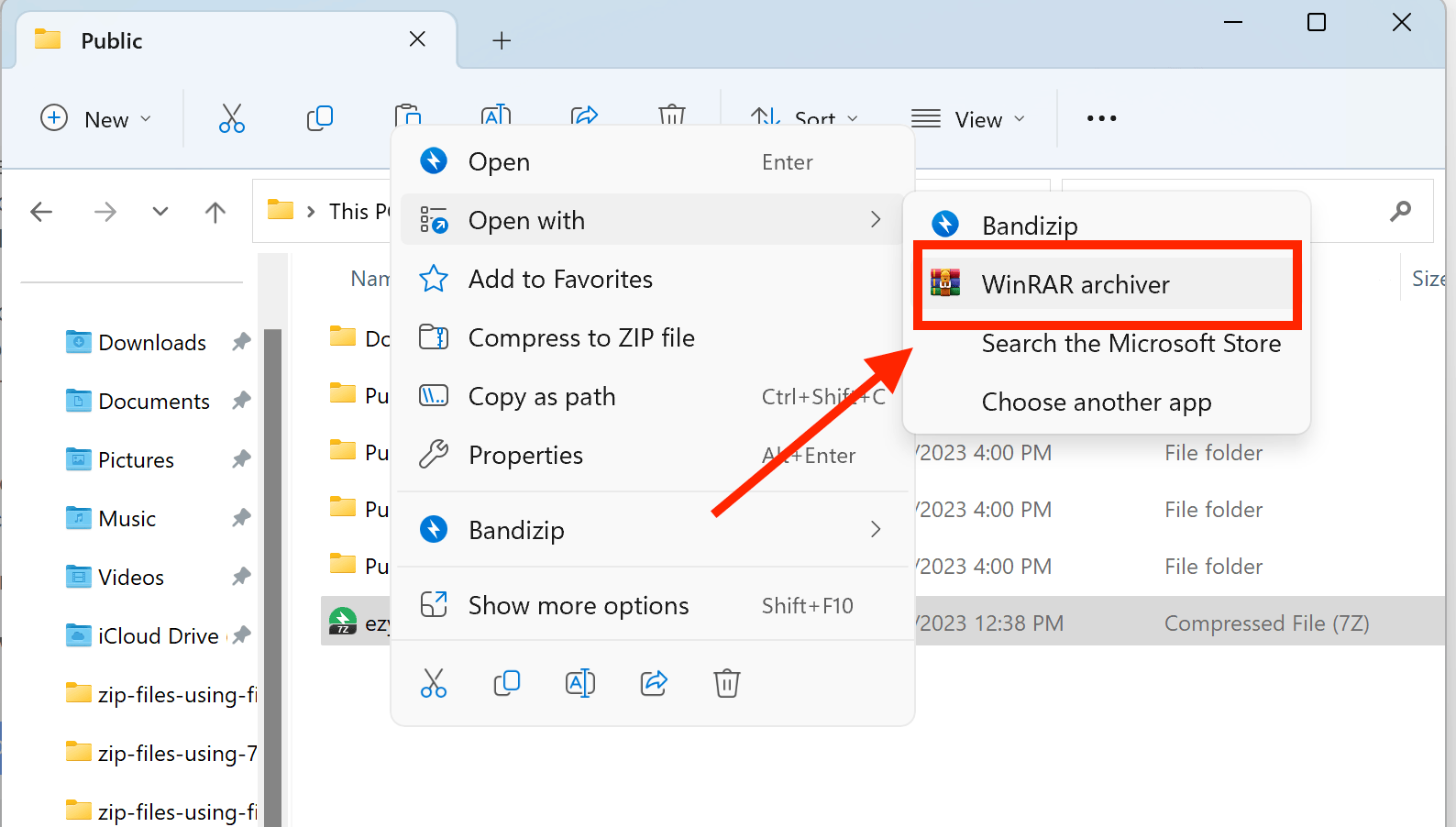Viewport: 1456px width, 827px height.
Task: Select Compress to ZIP file
Action: coord(653,338)
